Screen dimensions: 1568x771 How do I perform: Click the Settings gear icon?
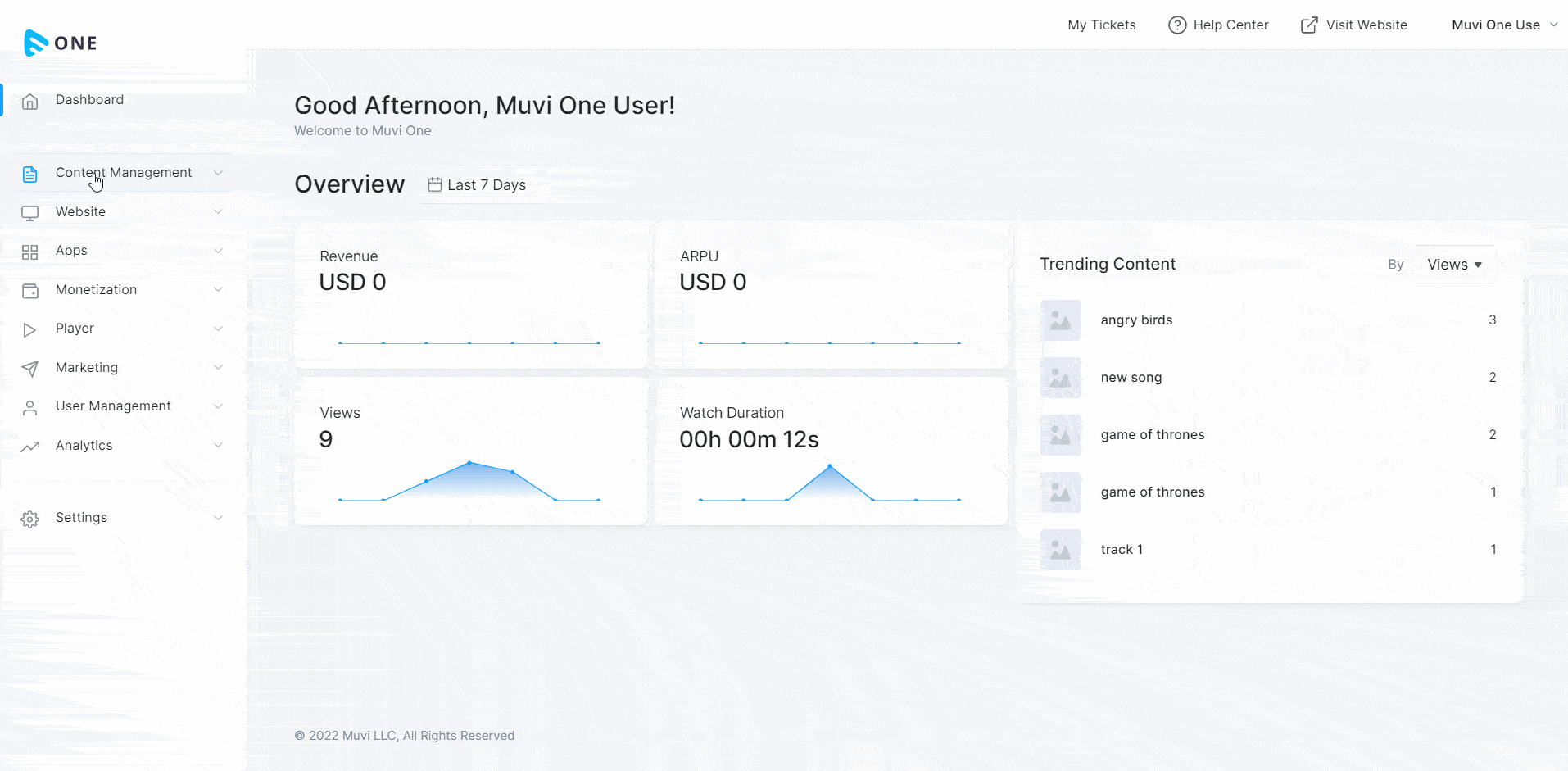coord(30,519)
